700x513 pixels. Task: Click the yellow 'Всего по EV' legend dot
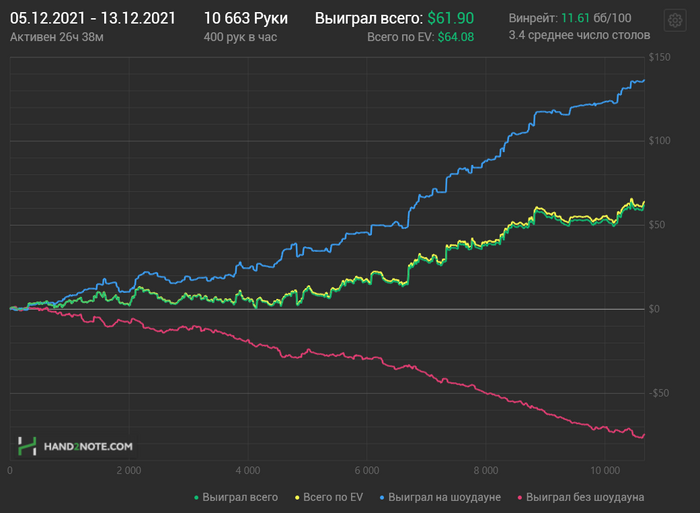tap(297, 497)
